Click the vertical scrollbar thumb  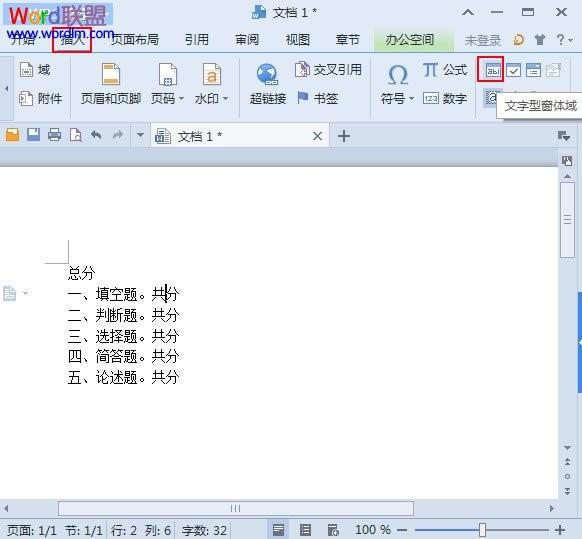point(568,220)
